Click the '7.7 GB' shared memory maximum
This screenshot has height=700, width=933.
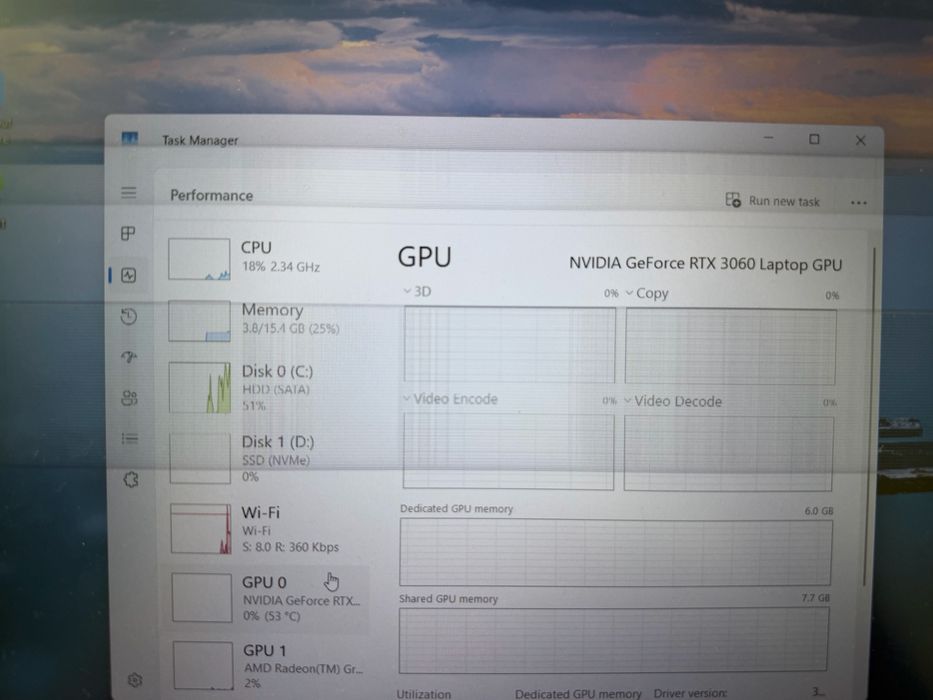point(815,598)
